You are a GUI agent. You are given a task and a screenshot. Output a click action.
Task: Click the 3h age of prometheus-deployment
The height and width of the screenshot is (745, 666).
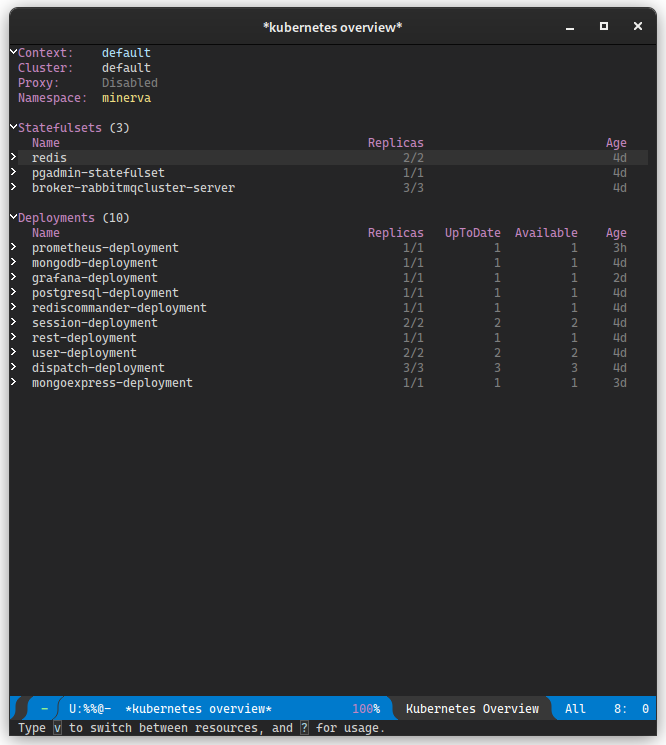coord(620,248)
